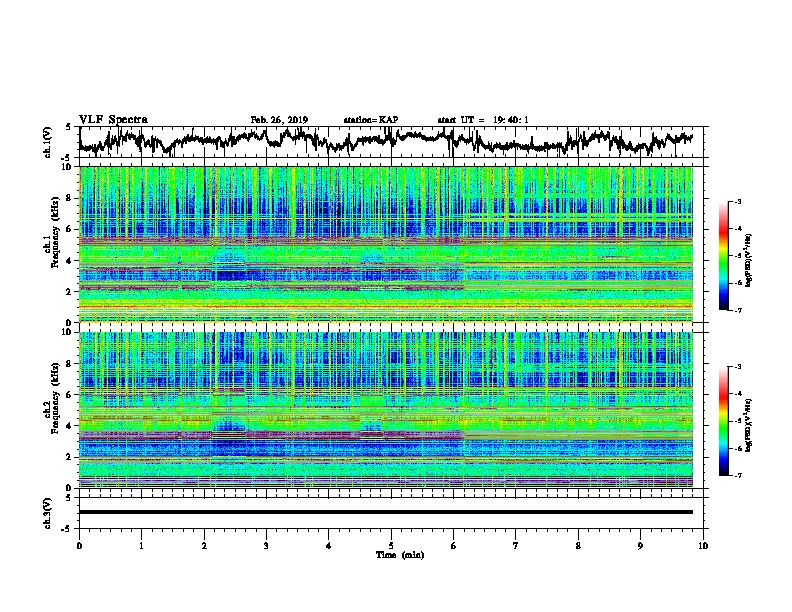Click the ch.1 spectrogram panel
The width and height of the screenshot is (792, 612).
(x=386, y=244)
